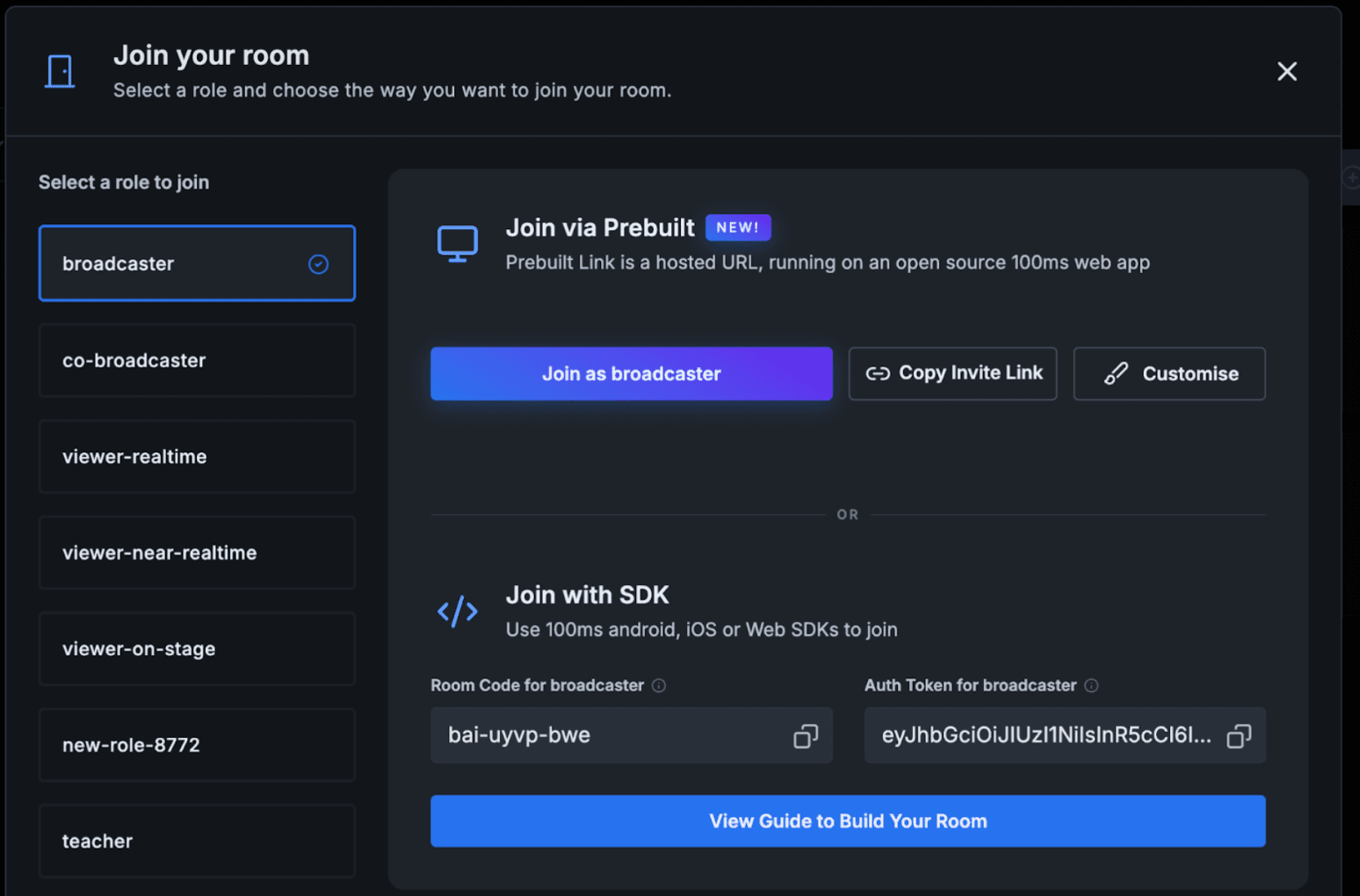Select the teacher role
Screen dimensions: 1360x896
coord(197,842)
